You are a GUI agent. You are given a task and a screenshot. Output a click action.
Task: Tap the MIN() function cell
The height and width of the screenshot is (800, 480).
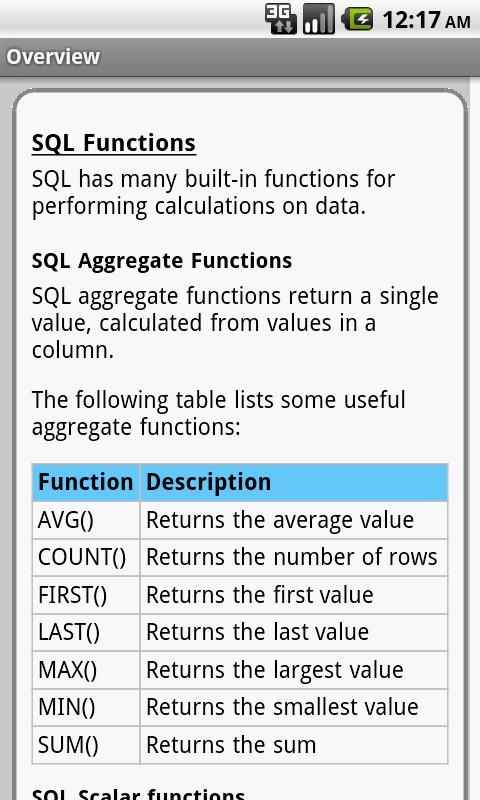click(x=86, y=707)
